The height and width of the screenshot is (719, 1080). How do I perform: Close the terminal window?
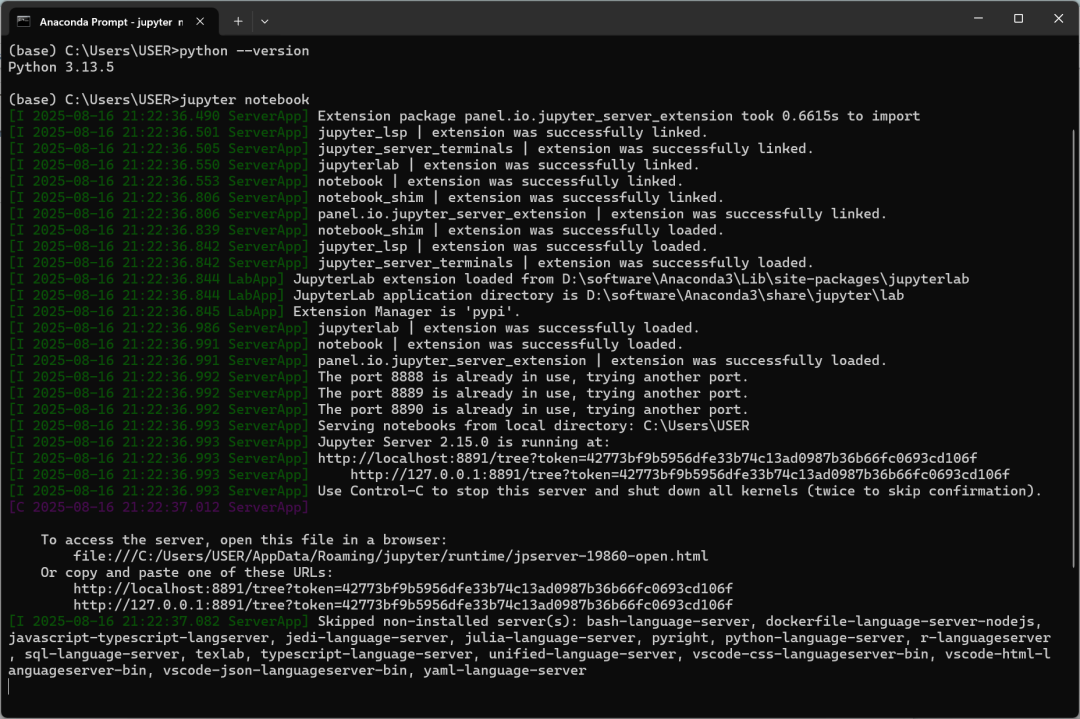coord(1059,19)
